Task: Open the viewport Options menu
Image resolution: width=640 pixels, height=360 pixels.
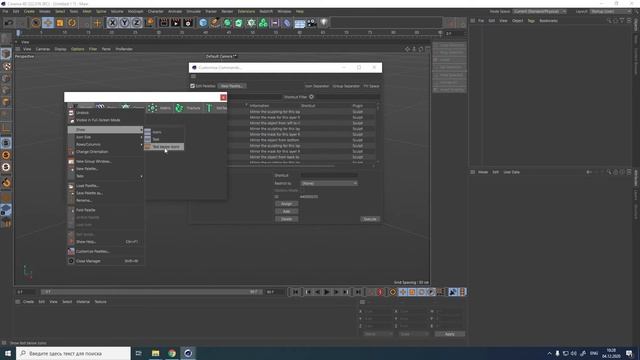Action: pyautogui.click(x=77, y=49)
